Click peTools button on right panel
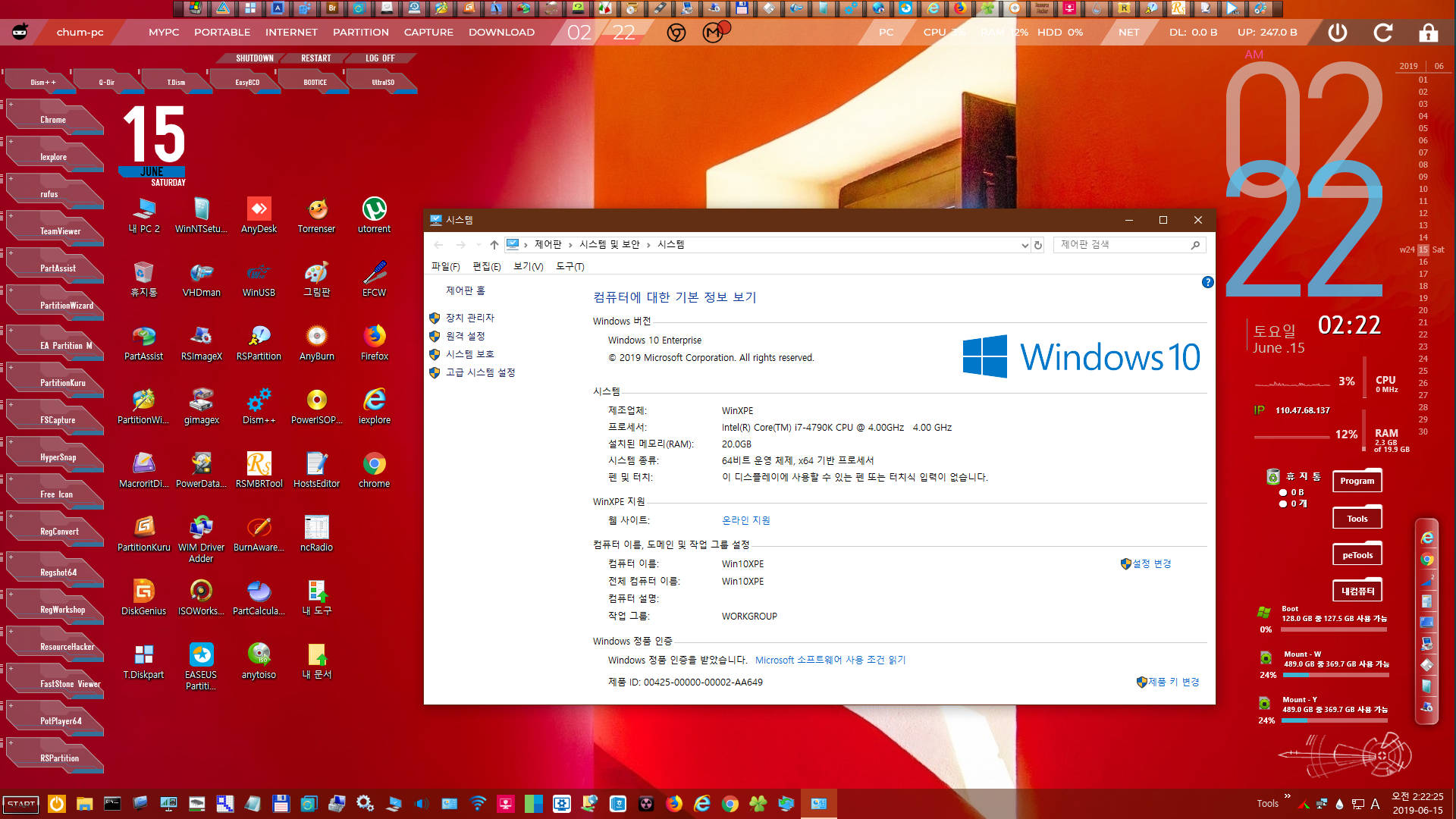 1357,555
